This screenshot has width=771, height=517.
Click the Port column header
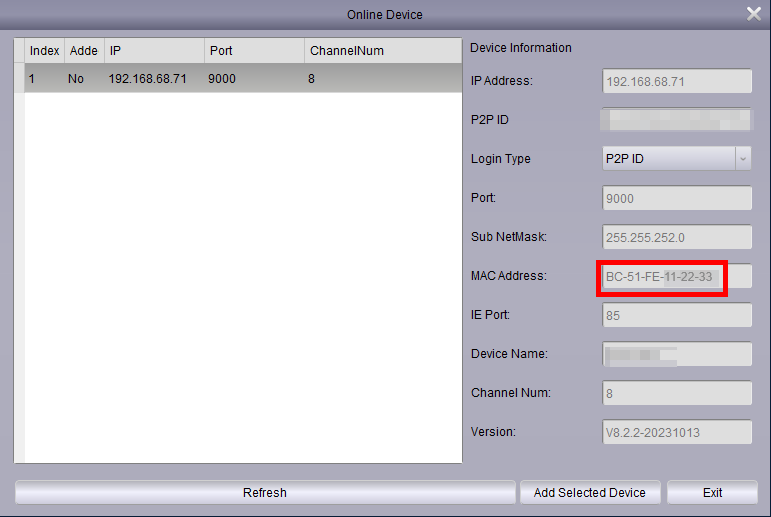(x=255, y=51)
